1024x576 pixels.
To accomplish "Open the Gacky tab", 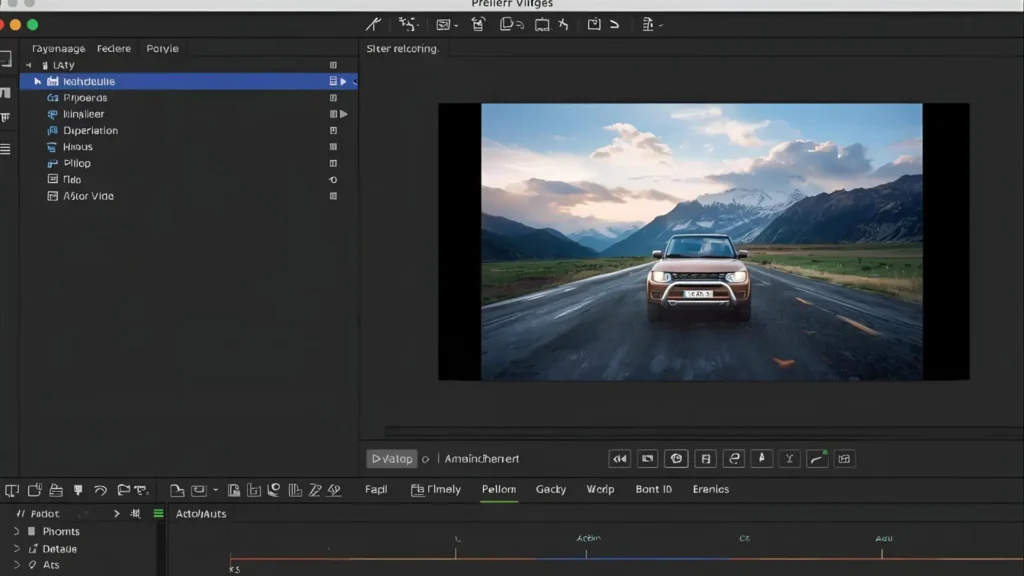I will pos(550,489).
